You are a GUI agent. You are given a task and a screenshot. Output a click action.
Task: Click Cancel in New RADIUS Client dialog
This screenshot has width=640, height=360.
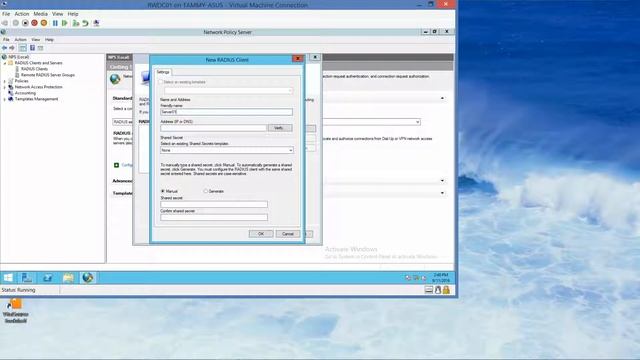pos(288,234)
